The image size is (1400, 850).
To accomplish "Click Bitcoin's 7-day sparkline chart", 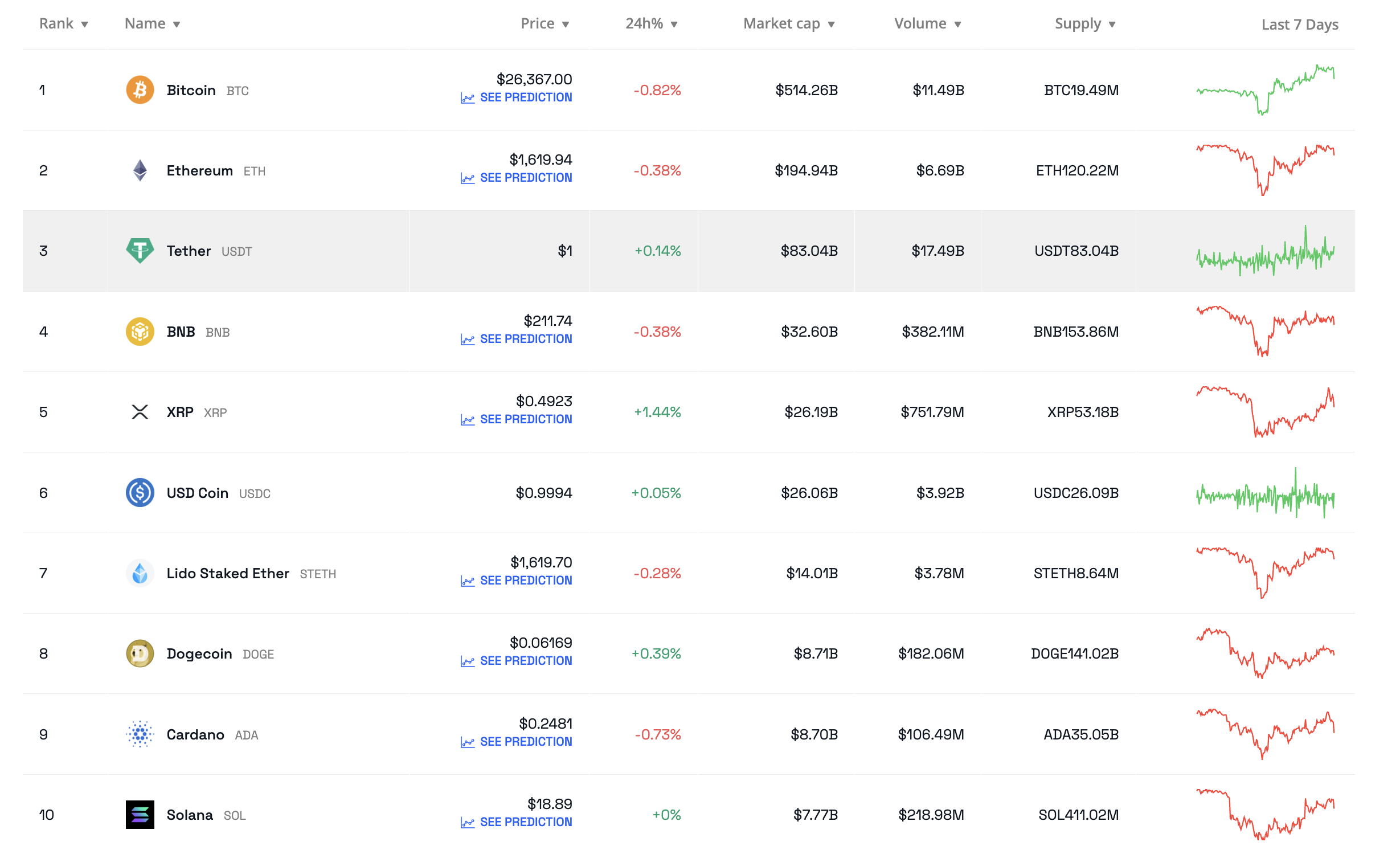I will tap(1265, 90).
